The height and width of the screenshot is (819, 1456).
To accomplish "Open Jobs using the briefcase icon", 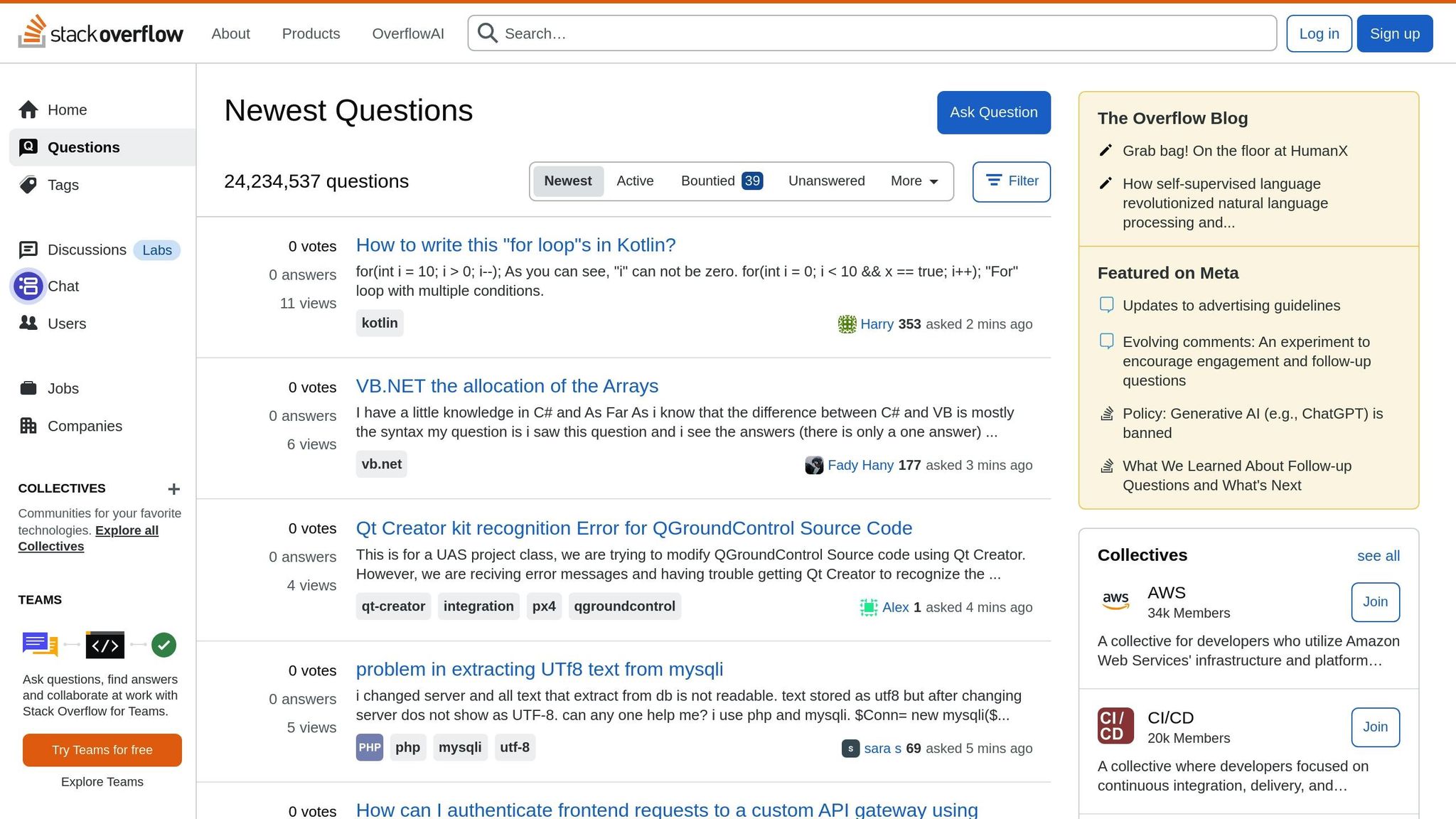I will pos(28,388).
